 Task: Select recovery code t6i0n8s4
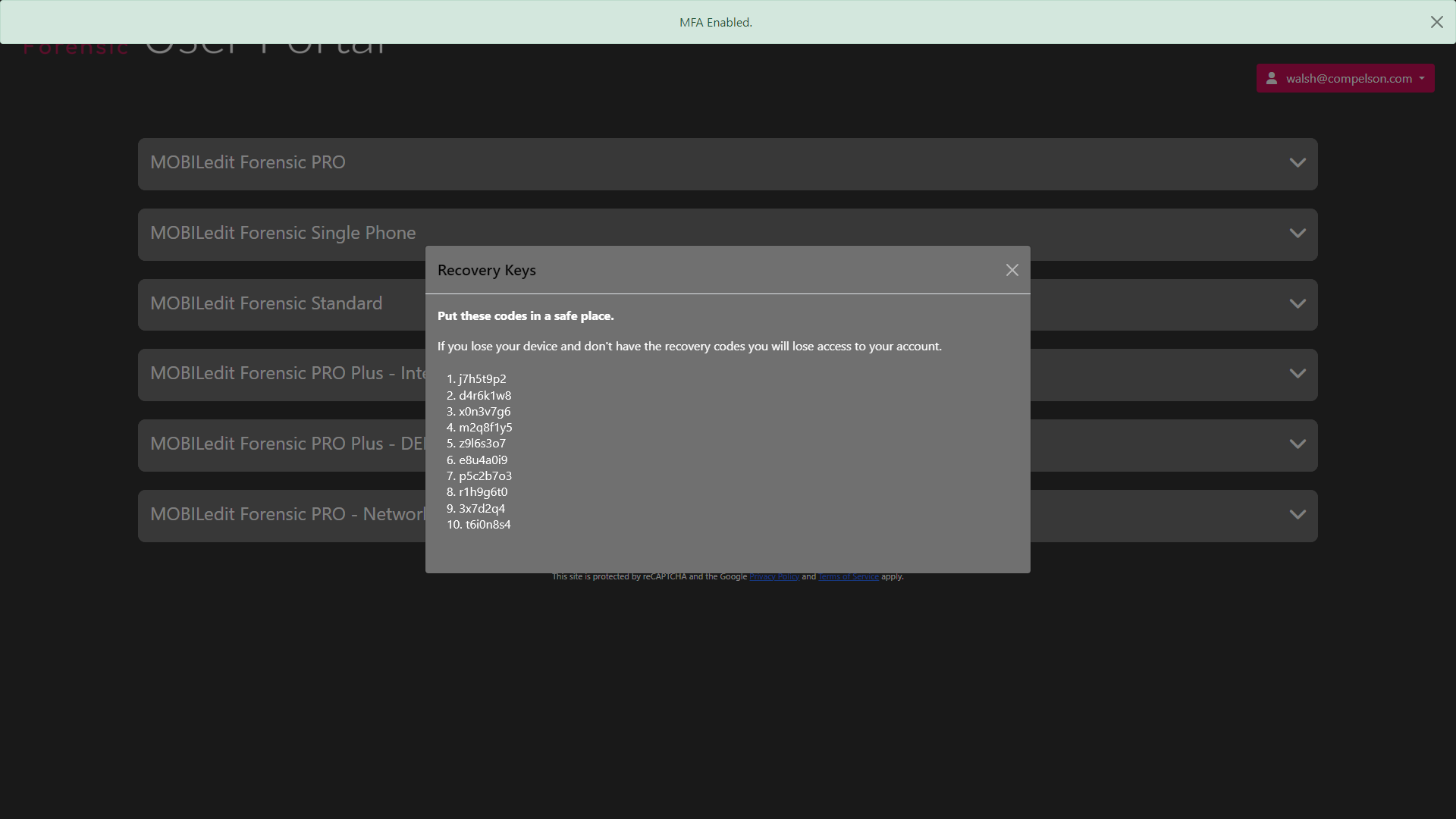[488, 525]
